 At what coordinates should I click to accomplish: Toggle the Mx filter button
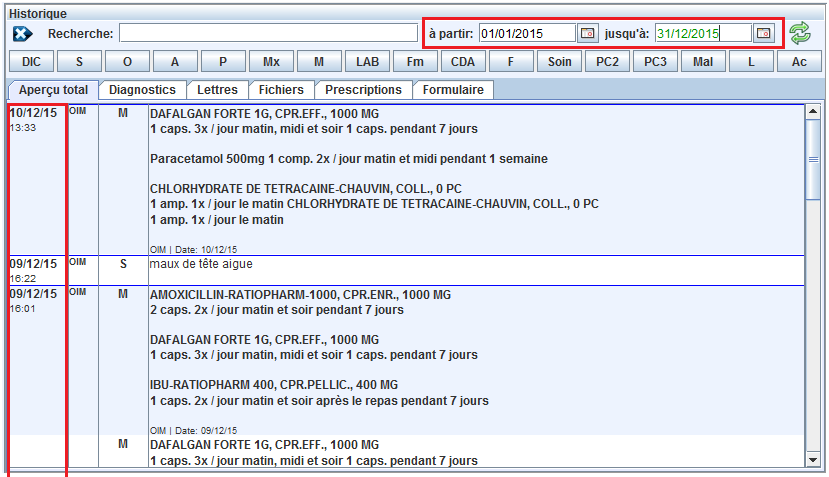tap(271, 62)
